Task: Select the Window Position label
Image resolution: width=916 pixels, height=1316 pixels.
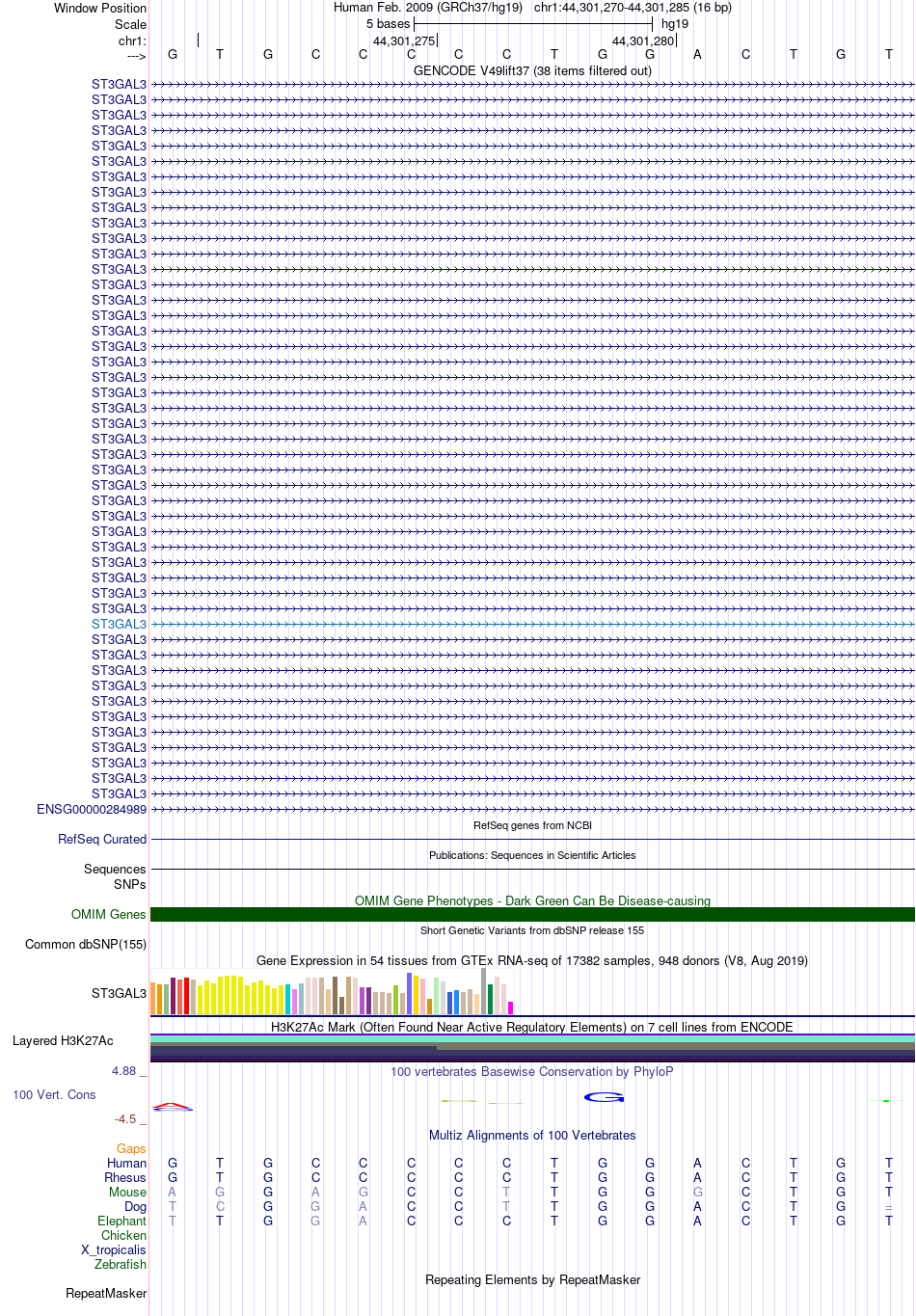Action: pyautogui.click(x=100, y=8)
